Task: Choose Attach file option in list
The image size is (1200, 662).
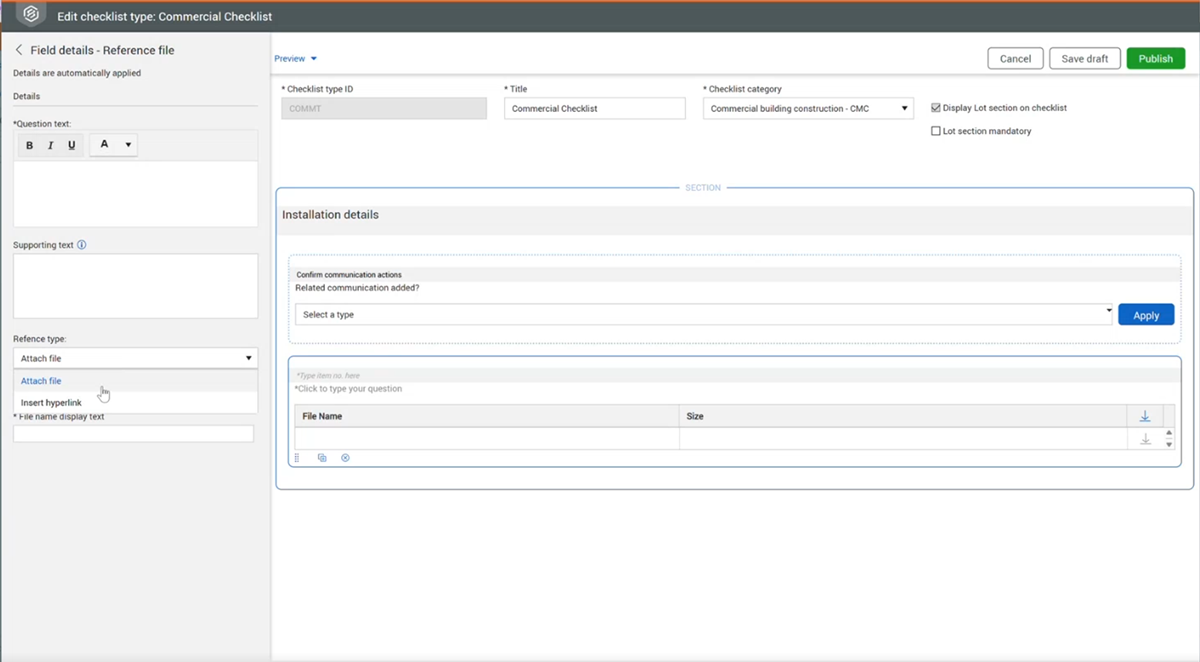Action: pos(41,381)
